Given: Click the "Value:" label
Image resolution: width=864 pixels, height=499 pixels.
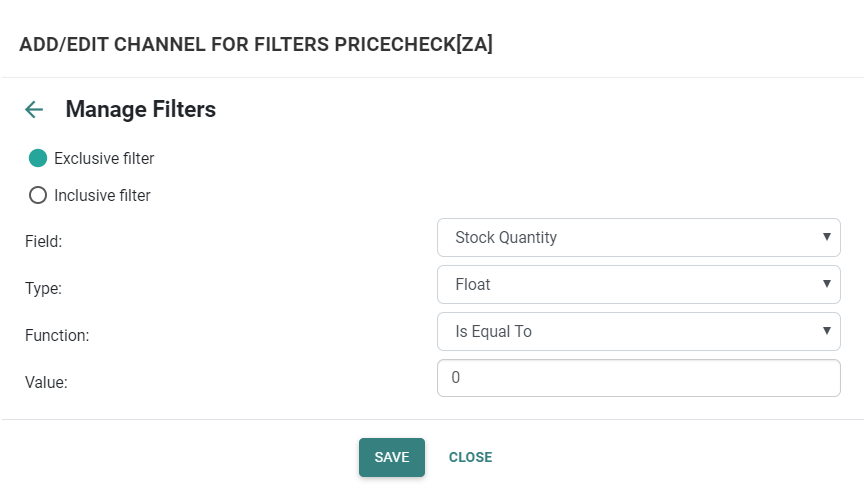Looking at the screenshot, I should pos(46,382).
